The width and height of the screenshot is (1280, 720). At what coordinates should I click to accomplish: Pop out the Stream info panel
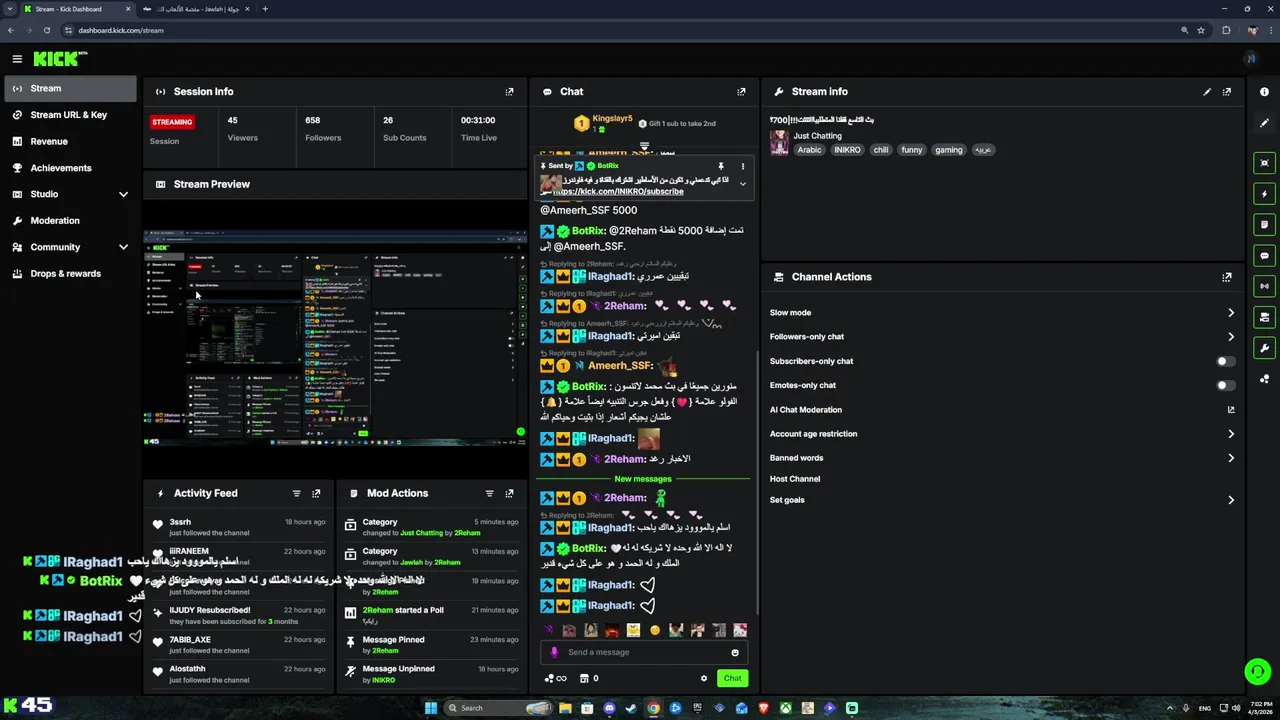pos(1227,92)
